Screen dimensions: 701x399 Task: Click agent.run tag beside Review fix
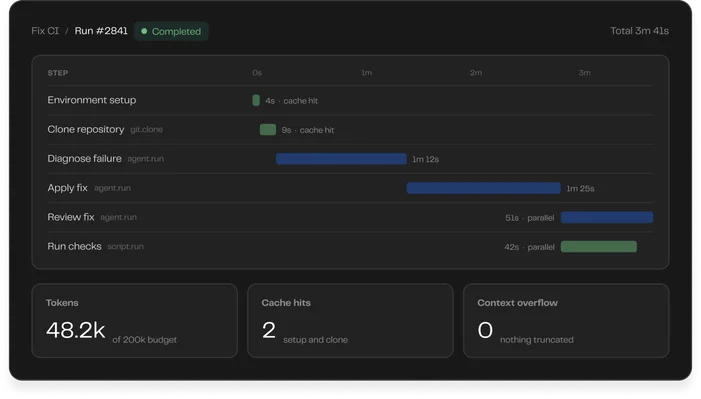tap(118, 217)
